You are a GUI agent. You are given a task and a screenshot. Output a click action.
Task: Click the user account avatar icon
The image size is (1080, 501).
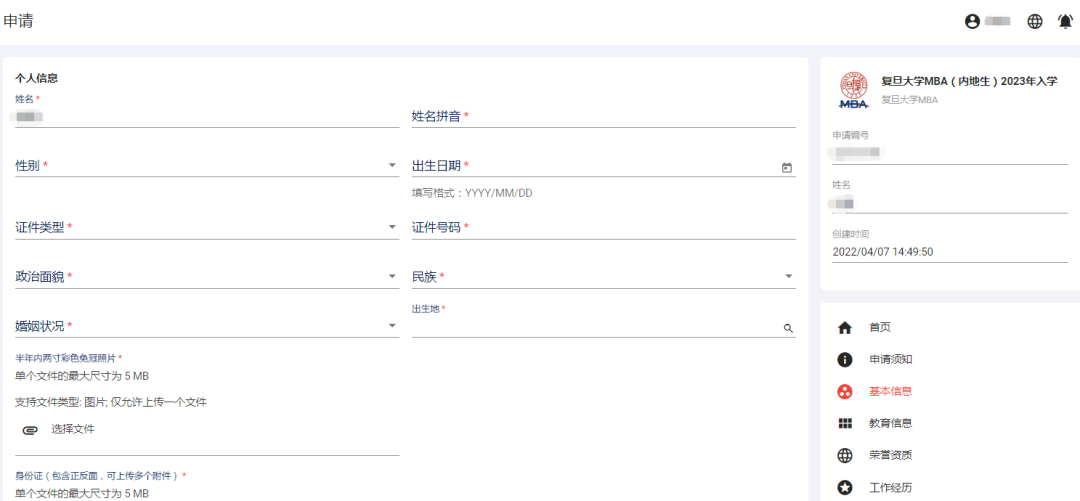pos(972,21)
